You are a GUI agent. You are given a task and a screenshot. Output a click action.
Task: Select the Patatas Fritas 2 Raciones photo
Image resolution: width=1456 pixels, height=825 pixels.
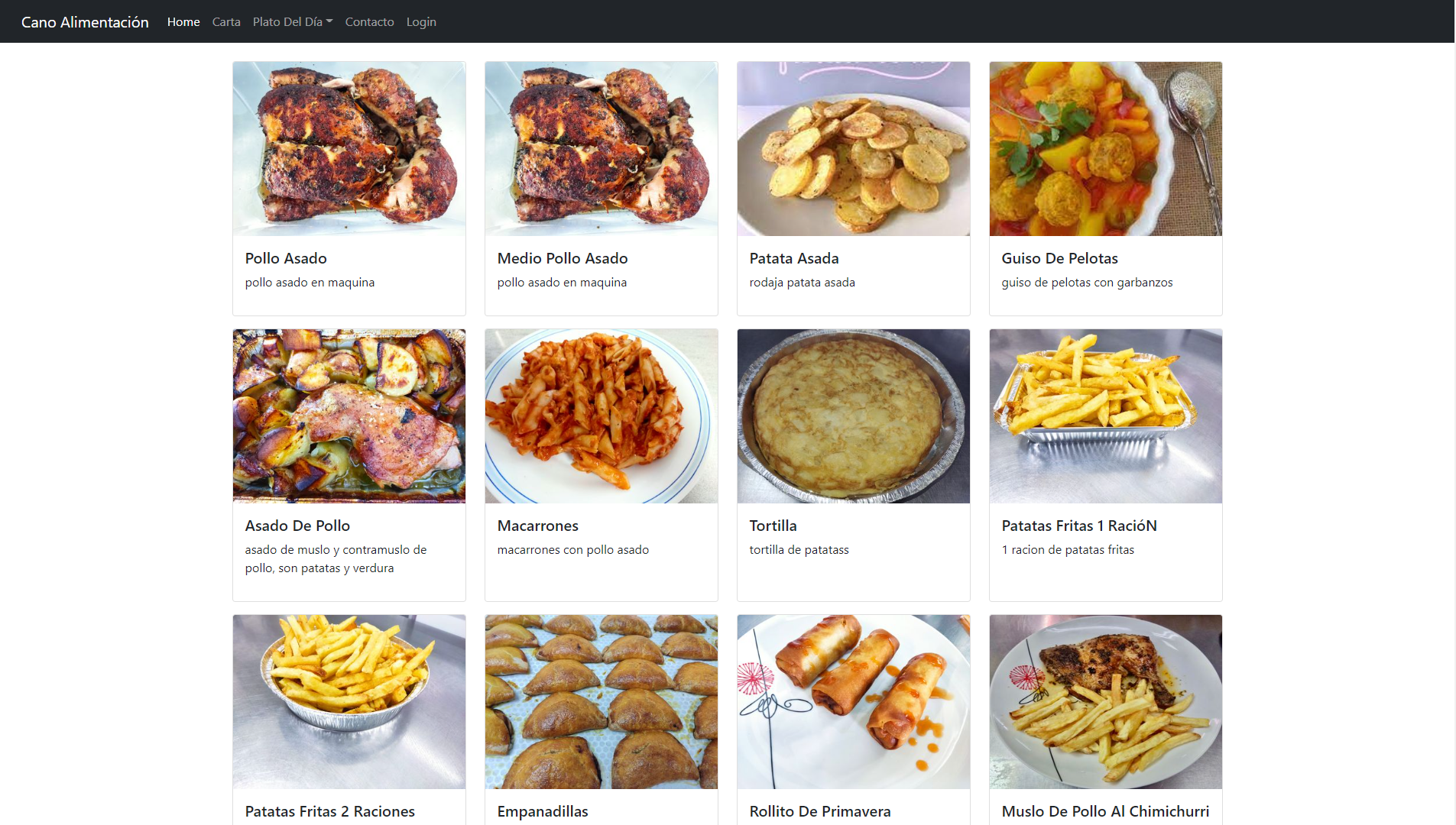click(x=349, y=702)
